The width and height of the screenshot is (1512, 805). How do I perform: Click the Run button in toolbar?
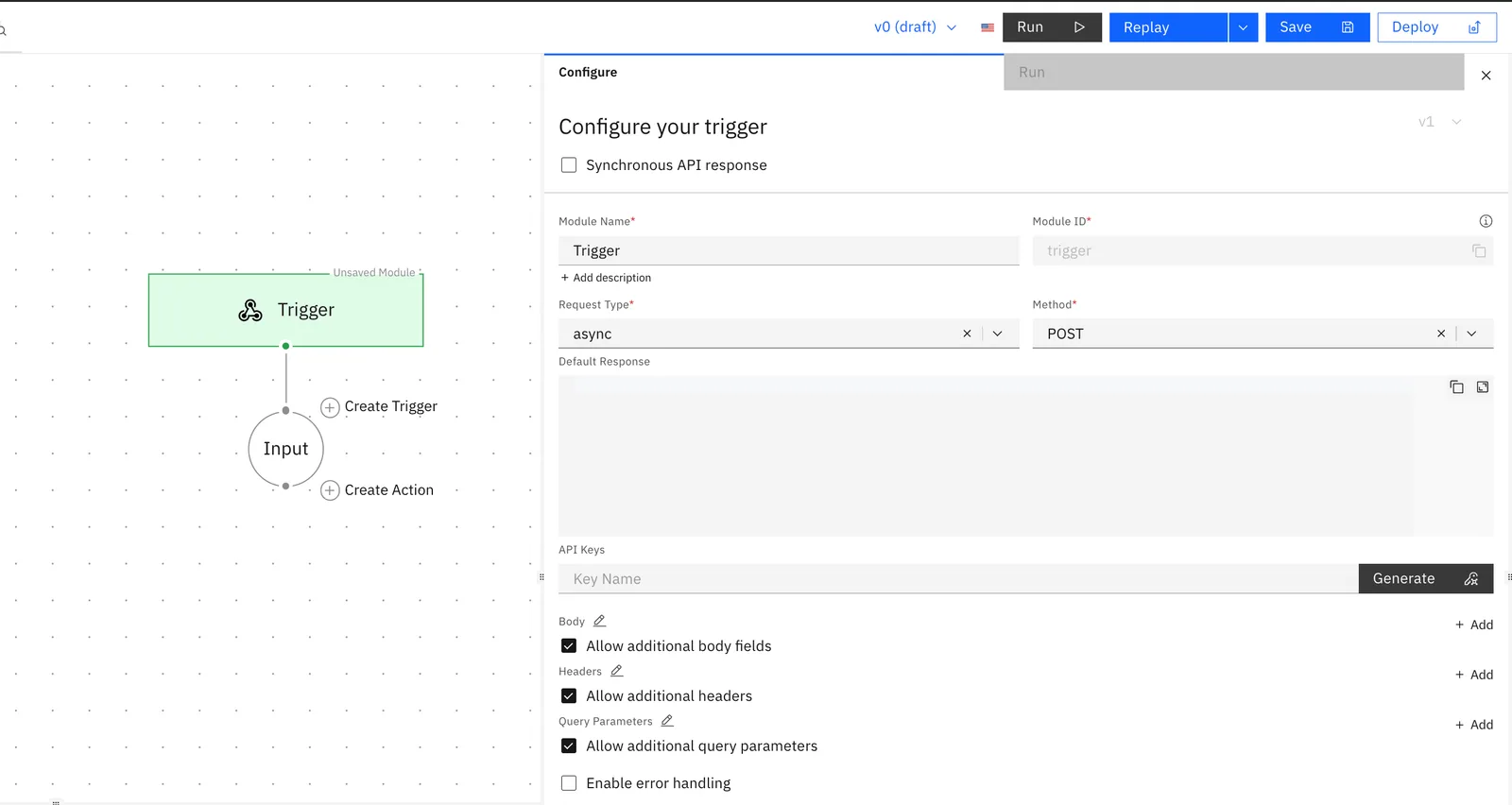1052,27
